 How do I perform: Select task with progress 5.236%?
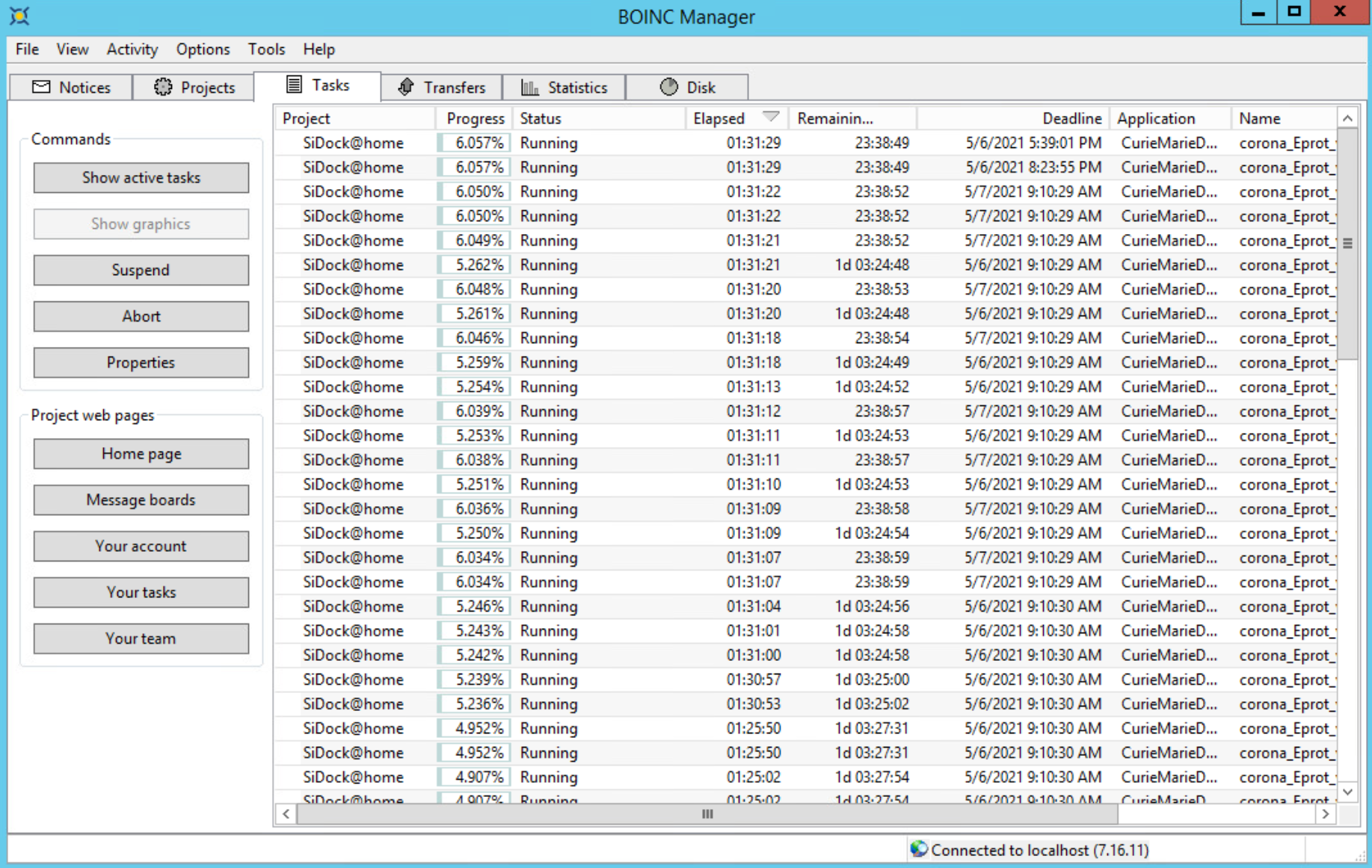tap(806, 704)
